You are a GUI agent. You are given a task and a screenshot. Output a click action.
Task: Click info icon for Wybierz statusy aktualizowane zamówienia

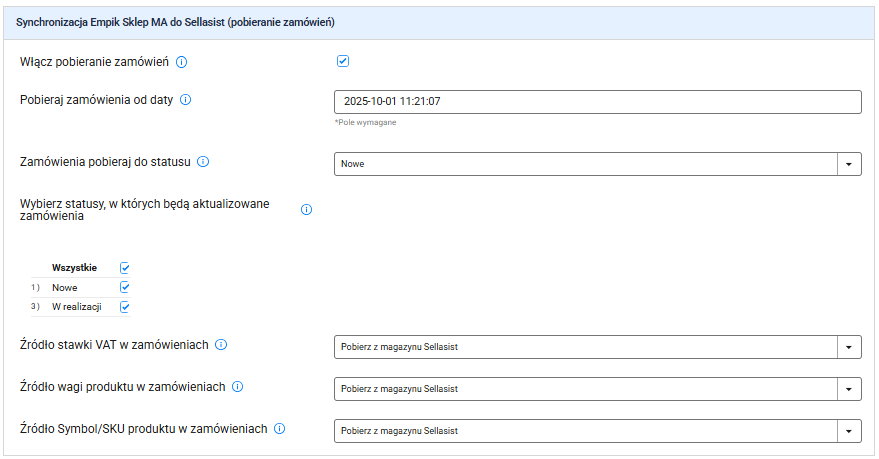click(x=306, y=210)
